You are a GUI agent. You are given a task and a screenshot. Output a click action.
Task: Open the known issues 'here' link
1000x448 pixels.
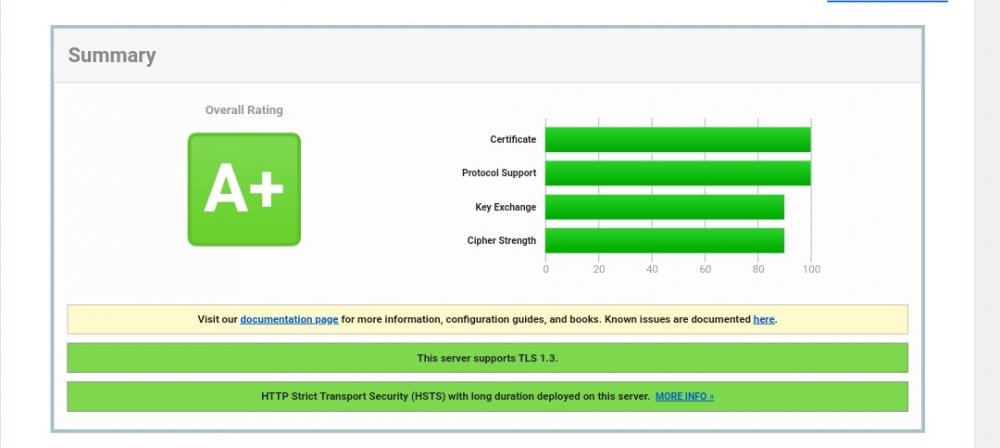(763, 319)
